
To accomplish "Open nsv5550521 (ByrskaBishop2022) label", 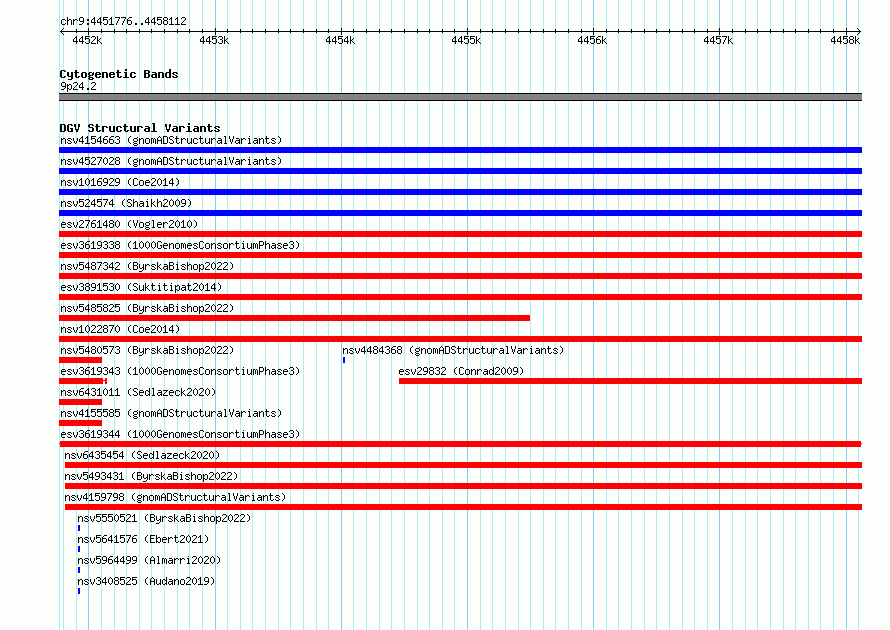I will [x=164, y=518].
